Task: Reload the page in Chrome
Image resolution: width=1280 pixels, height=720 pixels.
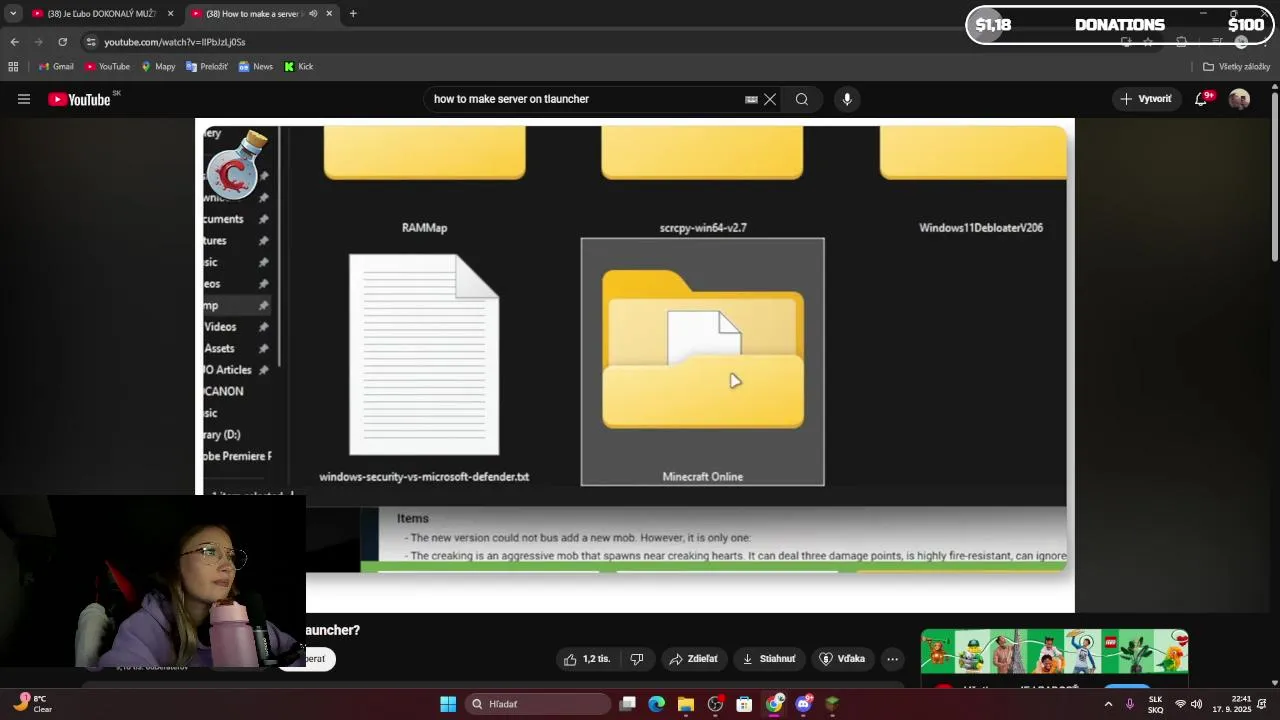Action: click(x=62, y=42)
